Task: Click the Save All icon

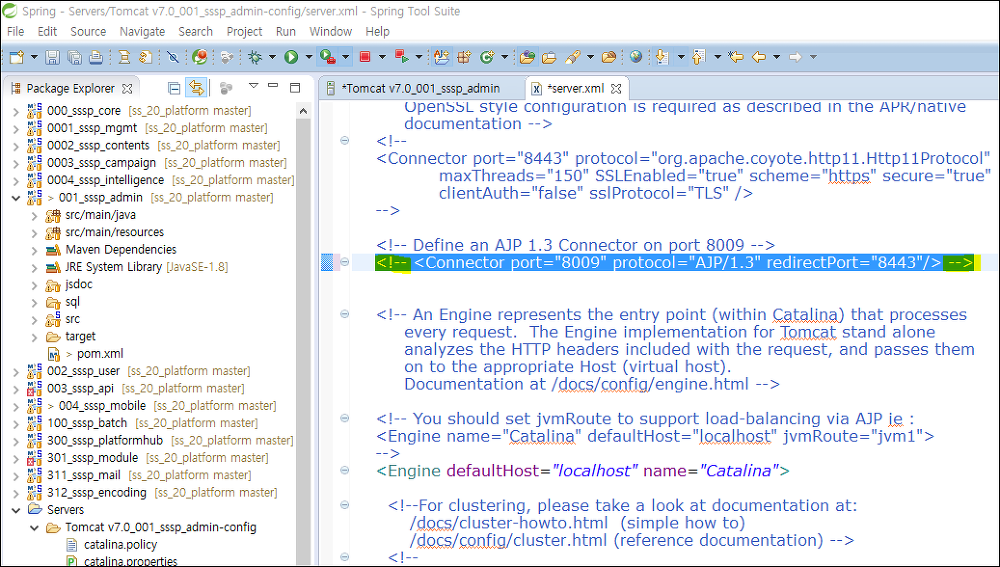Action: pyautogui.click(x=74, y=57)
